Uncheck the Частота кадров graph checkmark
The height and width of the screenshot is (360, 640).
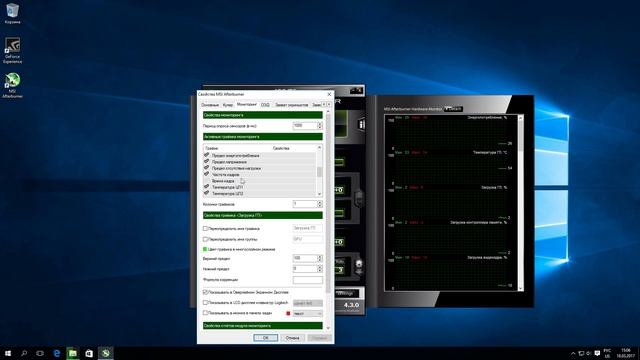point(207,174)
